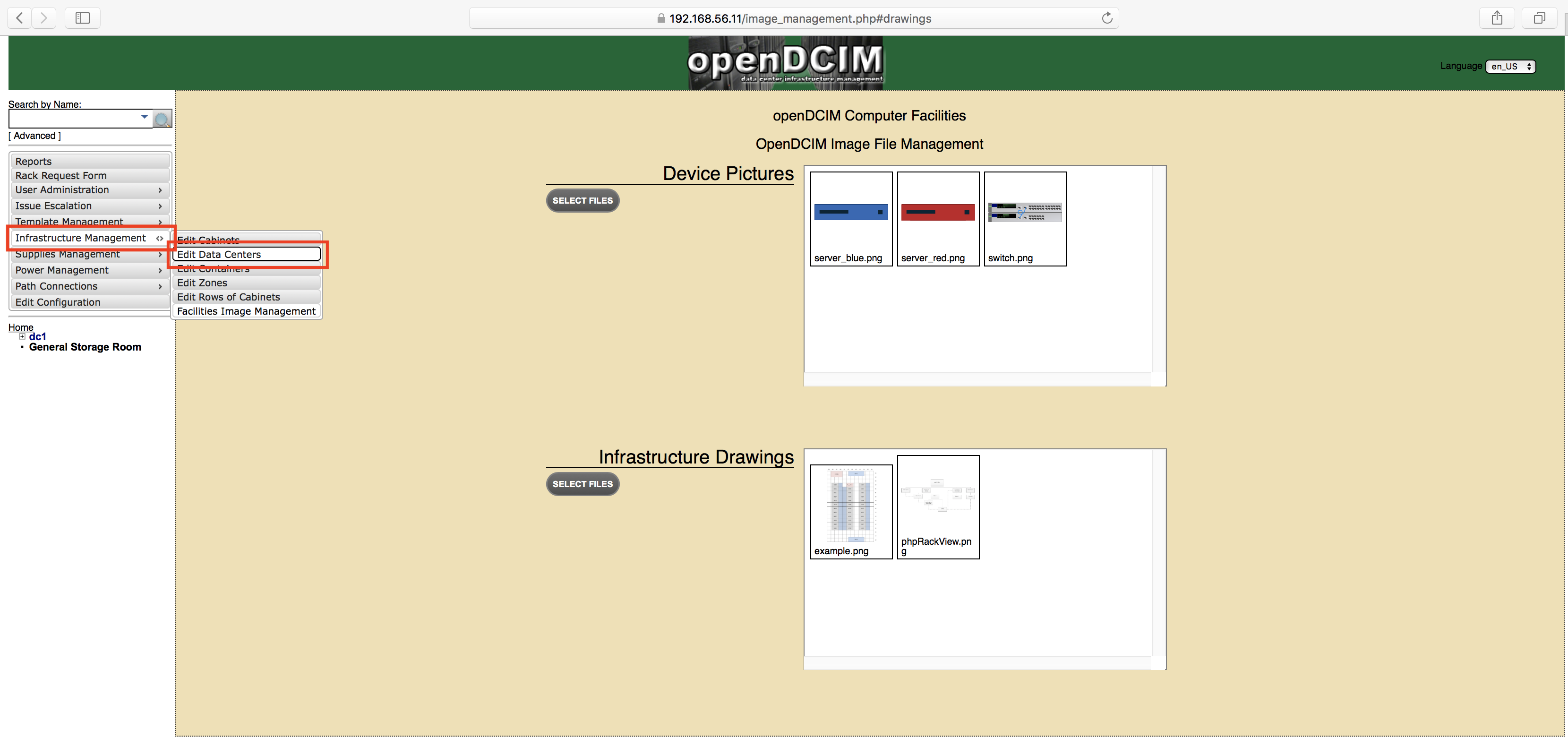Image resolution: width=1568 pixels, height=738 pixels.
Task: Click the browser forward arrow button
Action: 43,18
